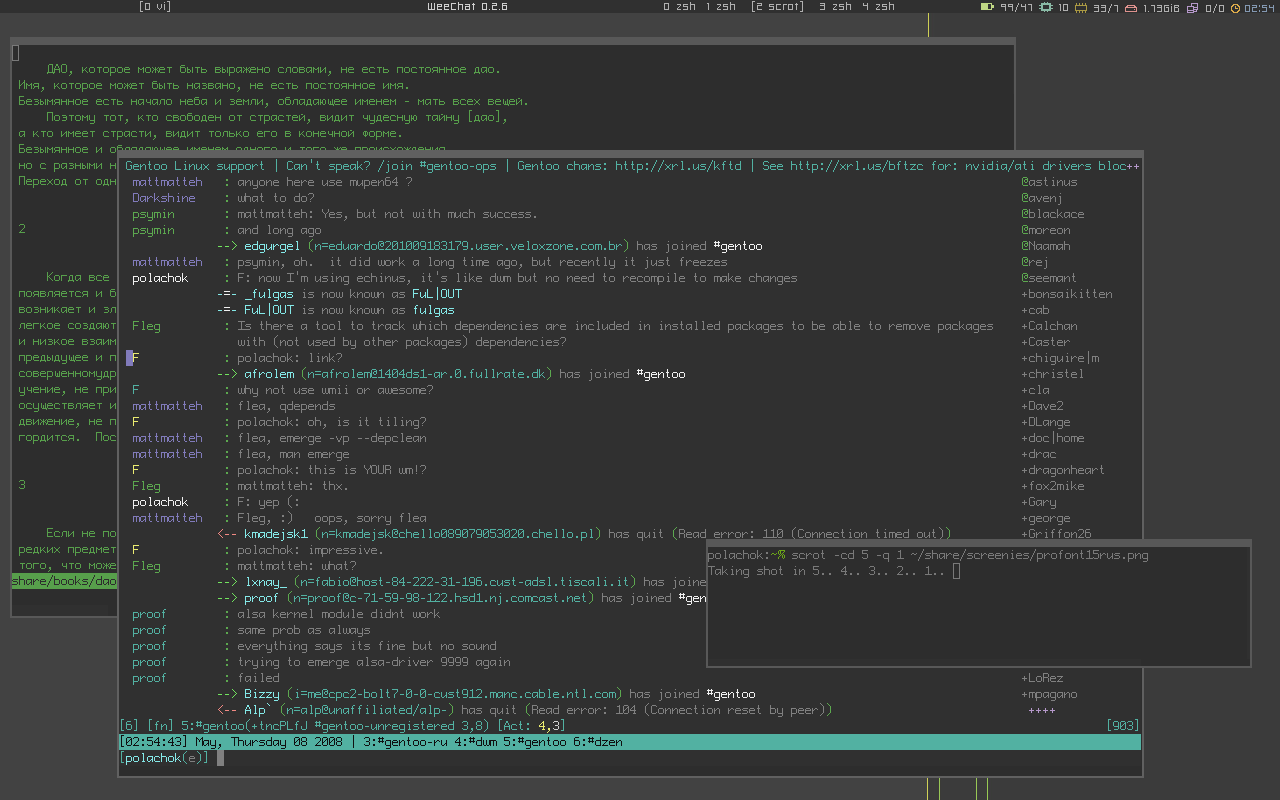Click the RAM memory icon
This screenshot has height=800, width=1280.
pos(1083,7)
